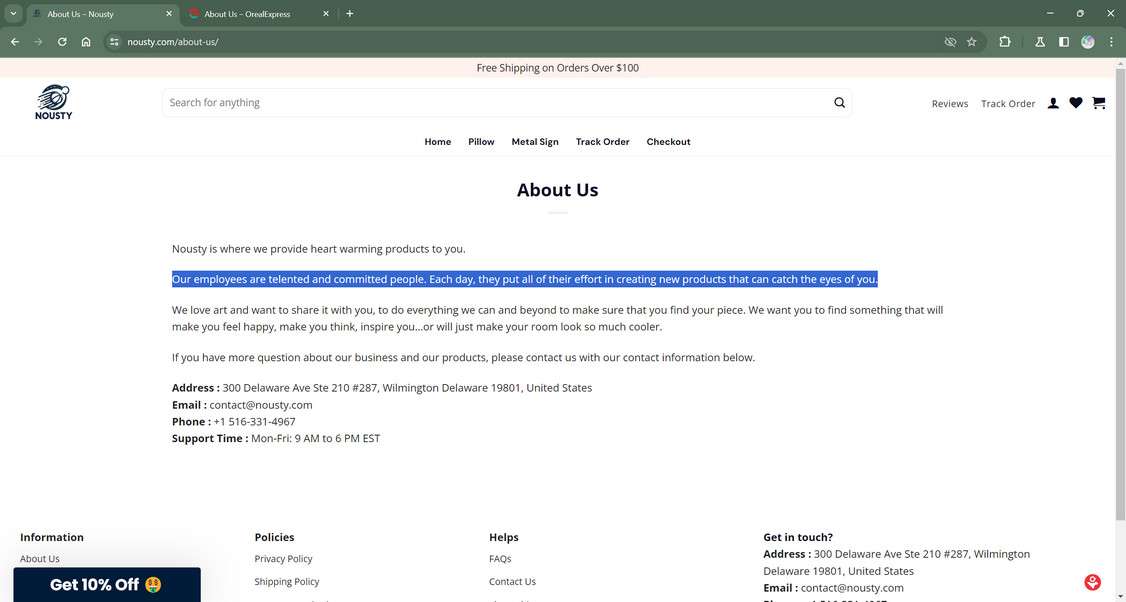Open the Chrome three-dot menu
The width and height of the screenshot is (1126, 602).
[1111, 42]
